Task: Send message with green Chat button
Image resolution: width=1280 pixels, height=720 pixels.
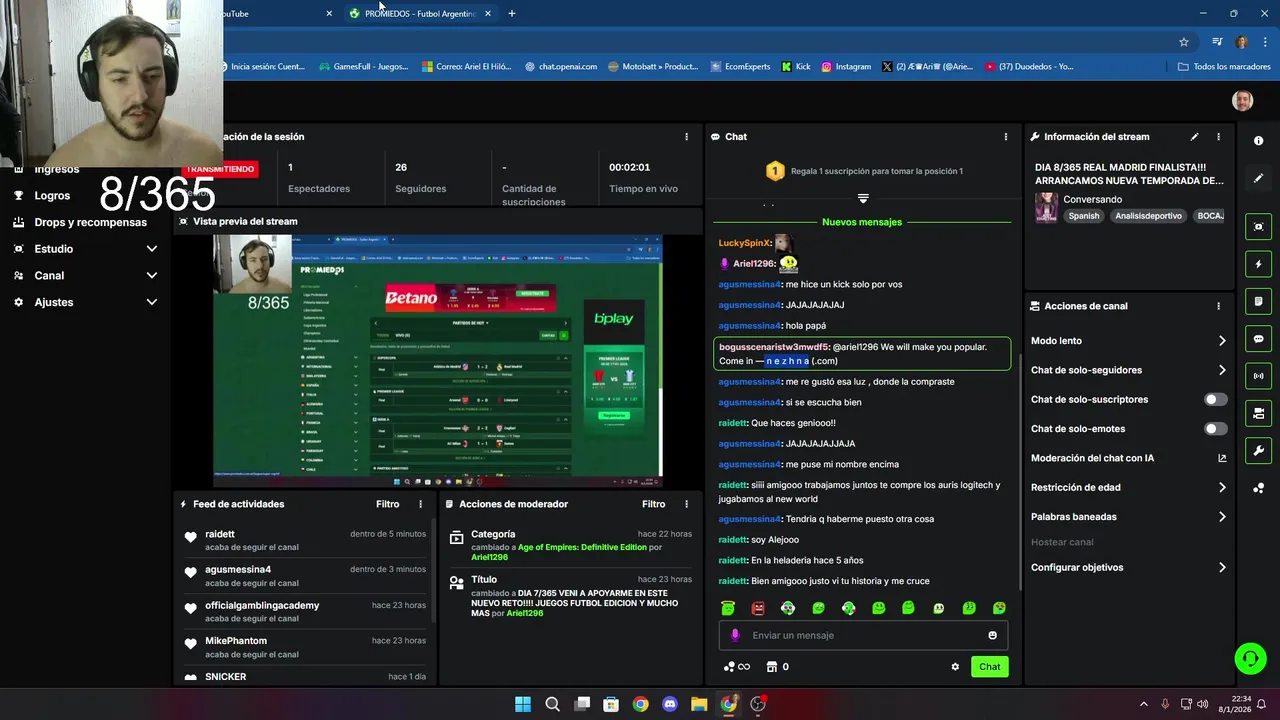Action: coord(989,667)
